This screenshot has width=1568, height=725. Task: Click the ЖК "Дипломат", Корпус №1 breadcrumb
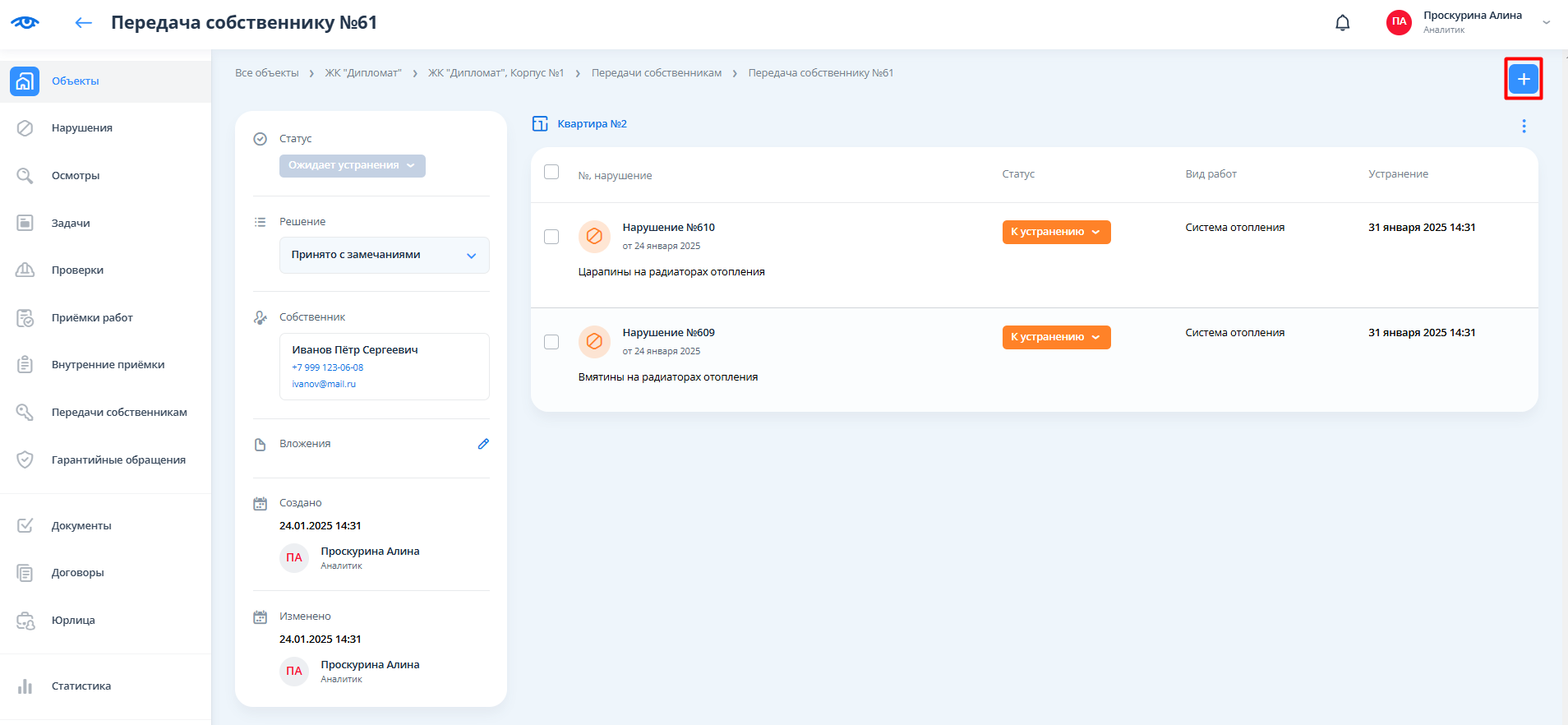point(496,73)
